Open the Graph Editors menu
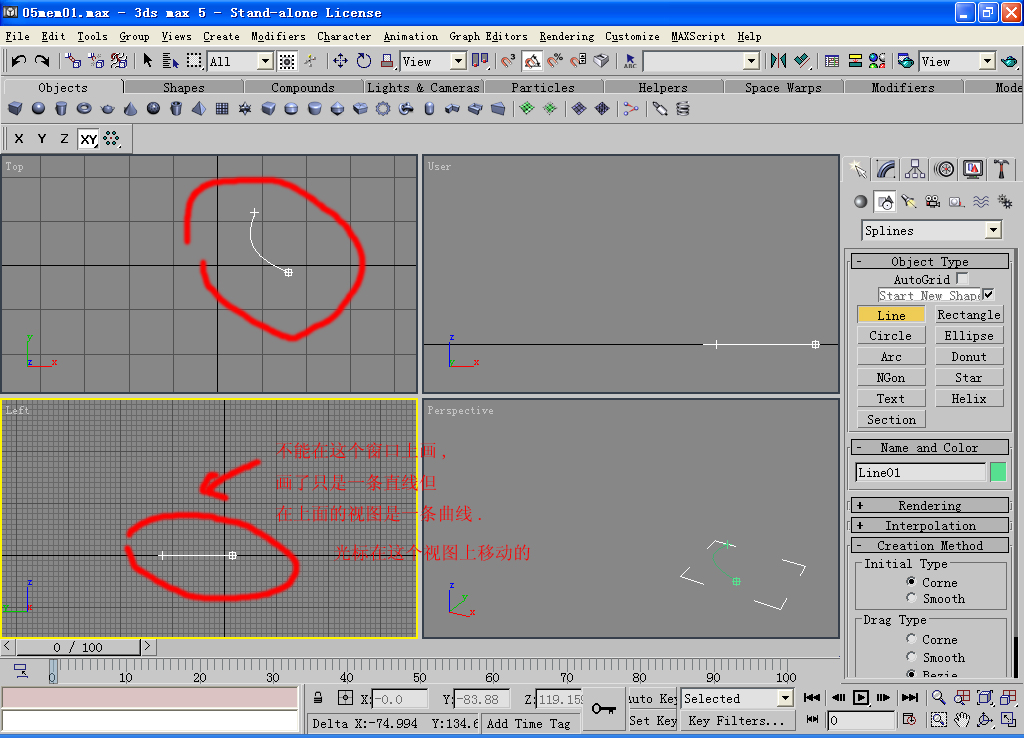Viewport: 1024px width, 738px height. [488, 37]
